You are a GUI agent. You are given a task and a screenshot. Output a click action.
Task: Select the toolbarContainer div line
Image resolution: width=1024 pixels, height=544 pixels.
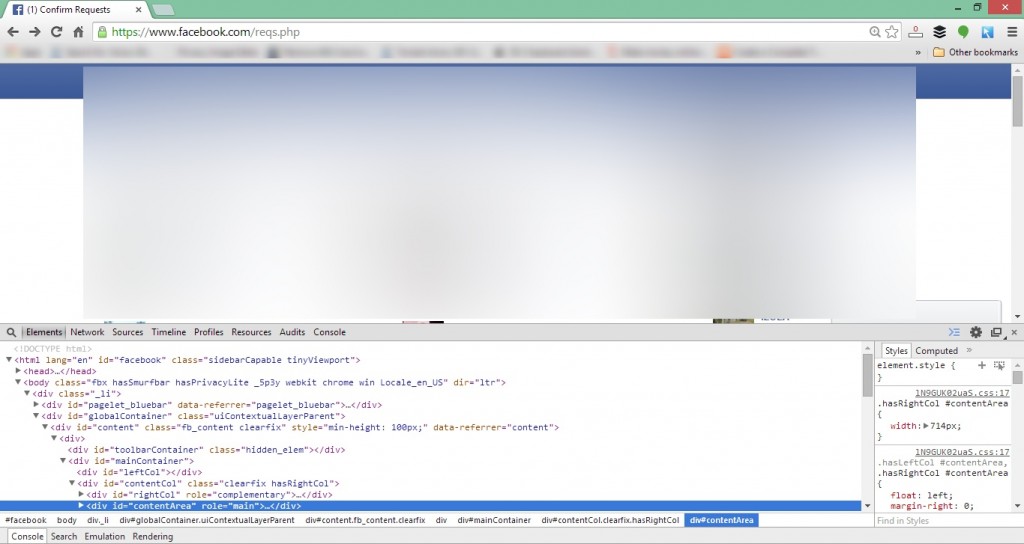206,450
